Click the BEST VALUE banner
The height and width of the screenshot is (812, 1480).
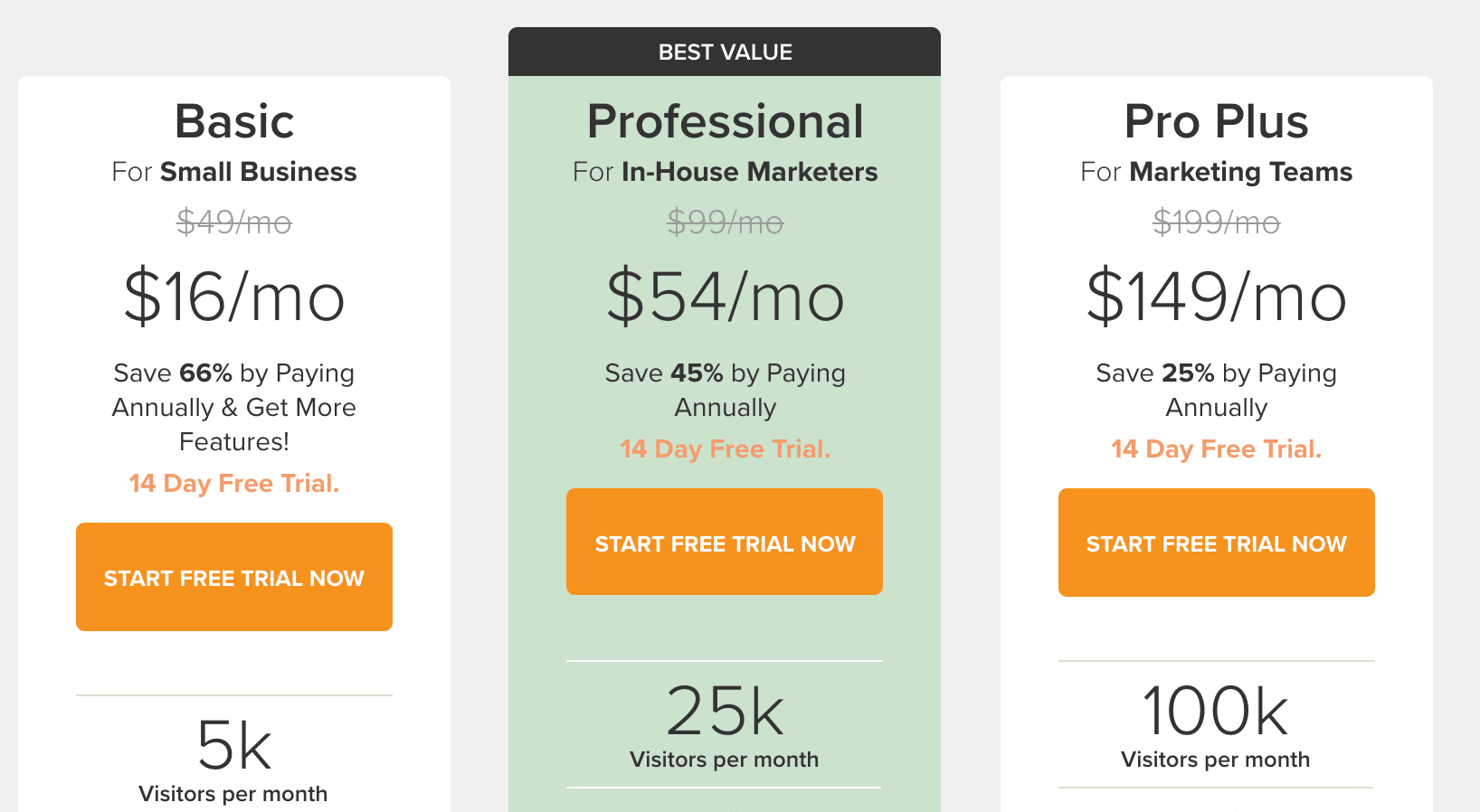tap(725, 52)
